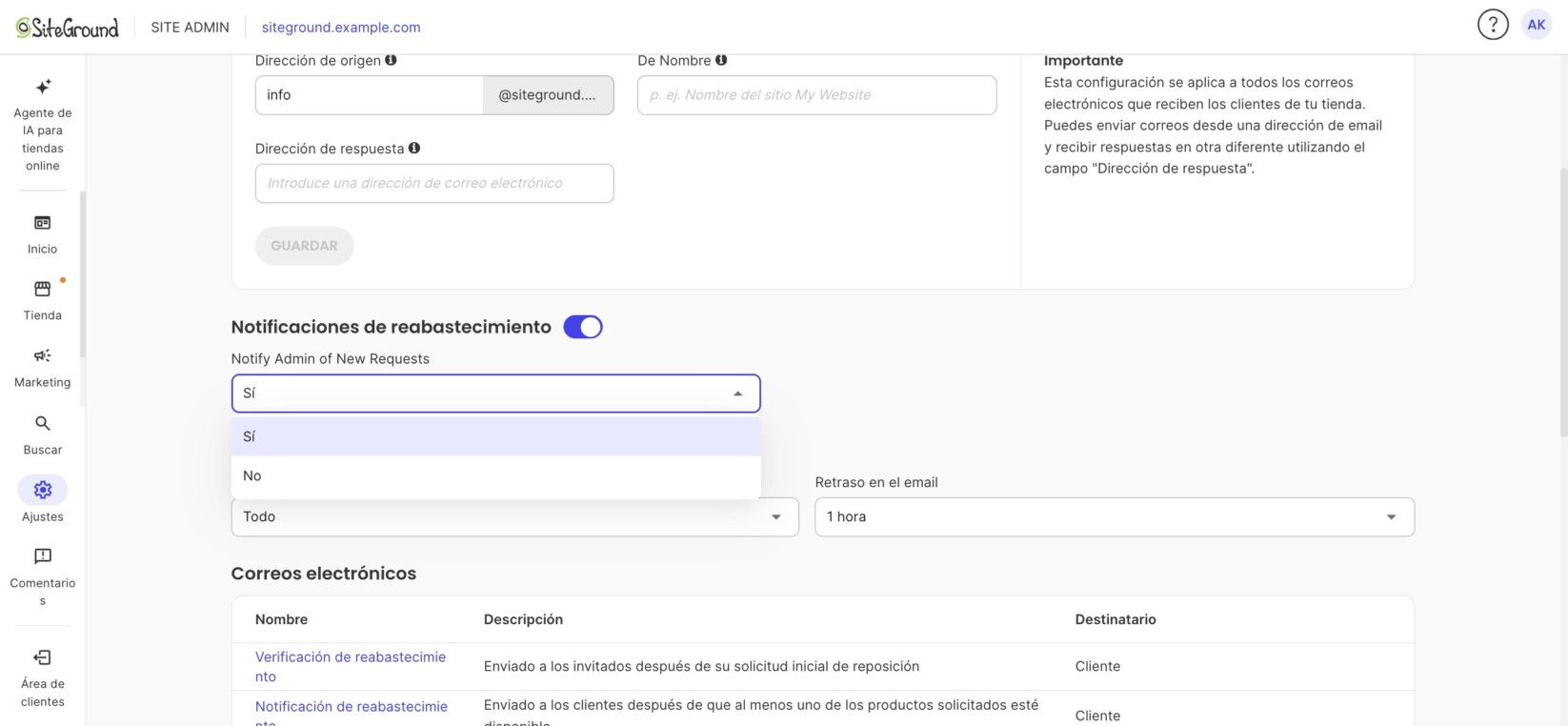
Task: Click the GUARDAR button
Action: (305, 246)
